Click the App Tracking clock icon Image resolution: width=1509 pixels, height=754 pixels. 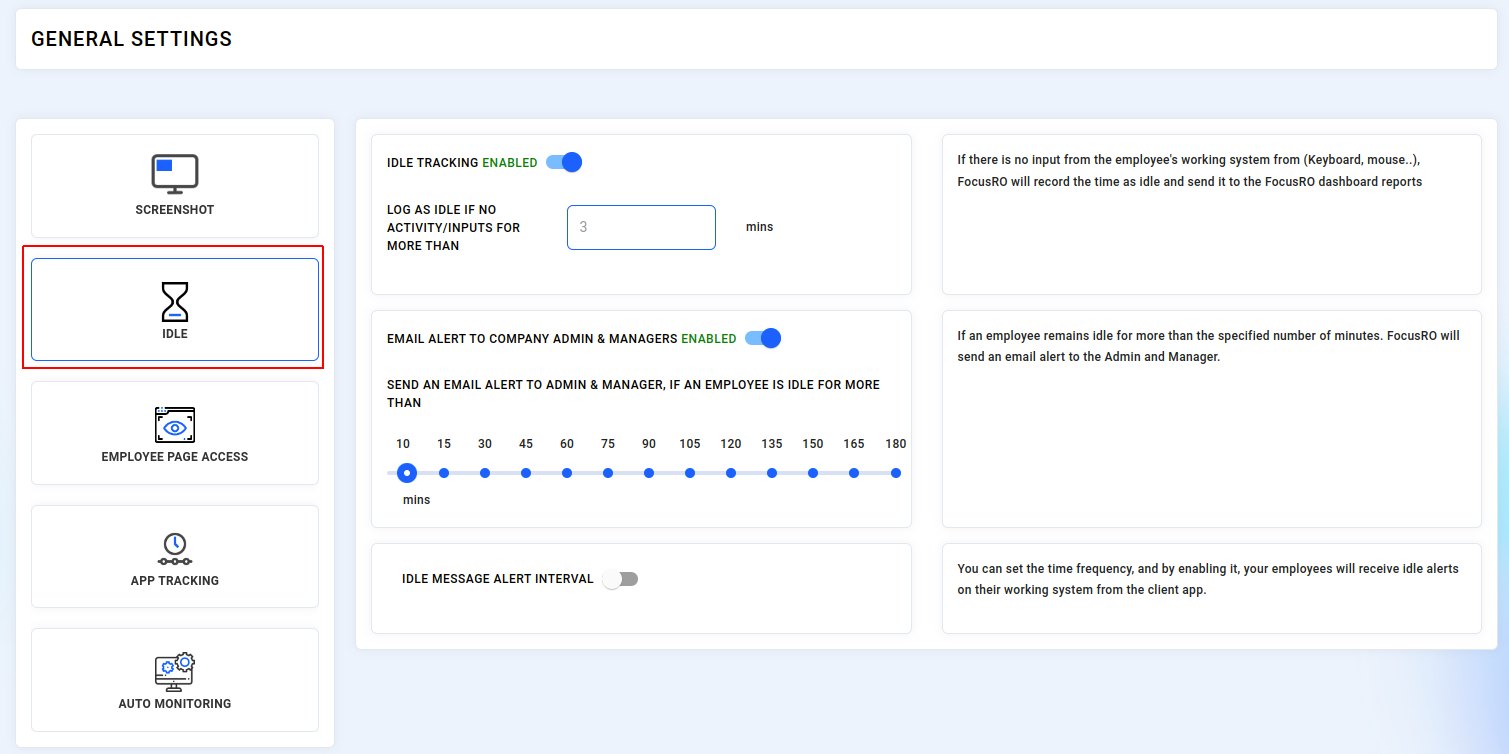175,548
